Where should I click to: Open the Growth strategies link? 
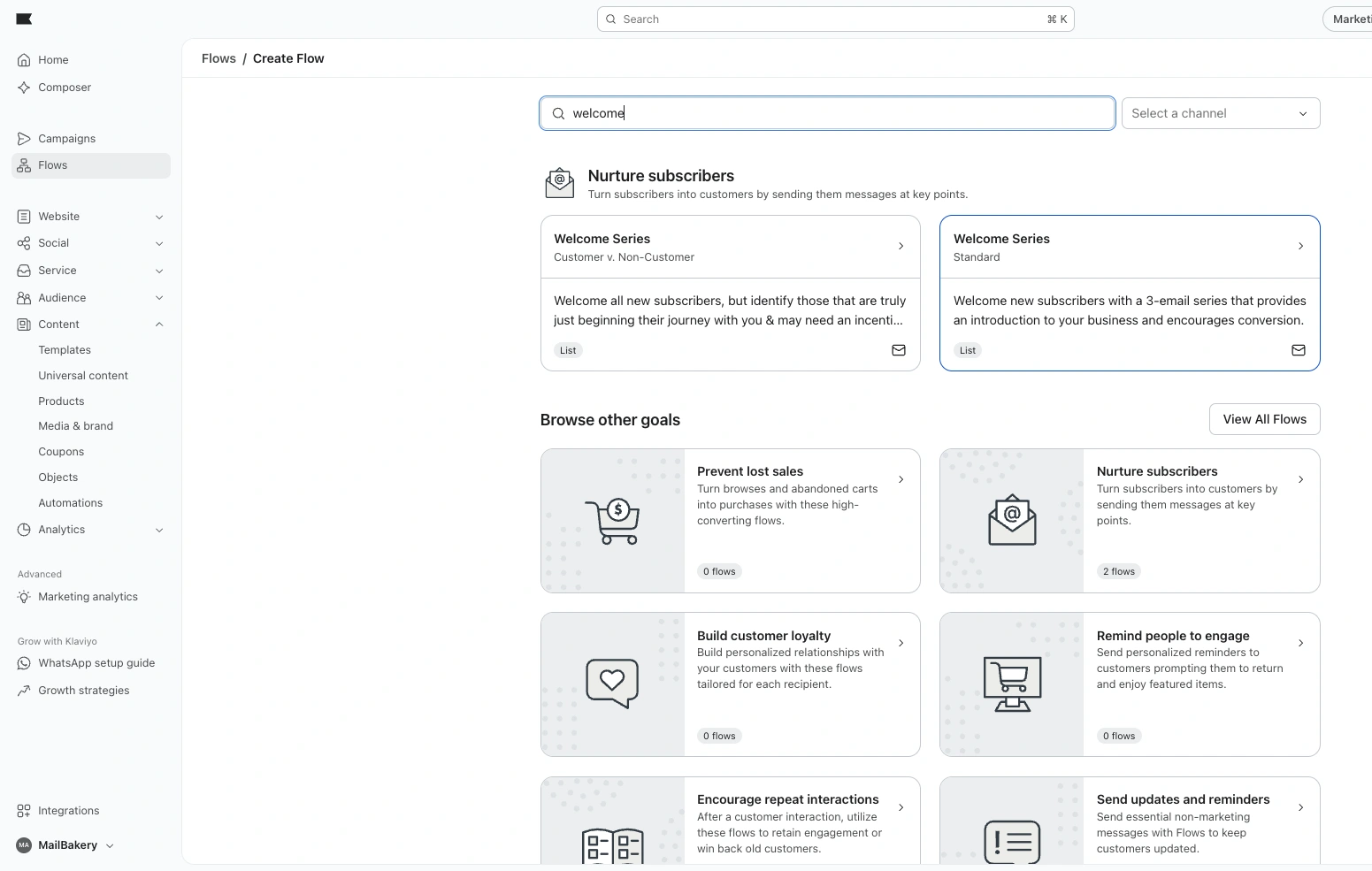click(x=84, y=691)
